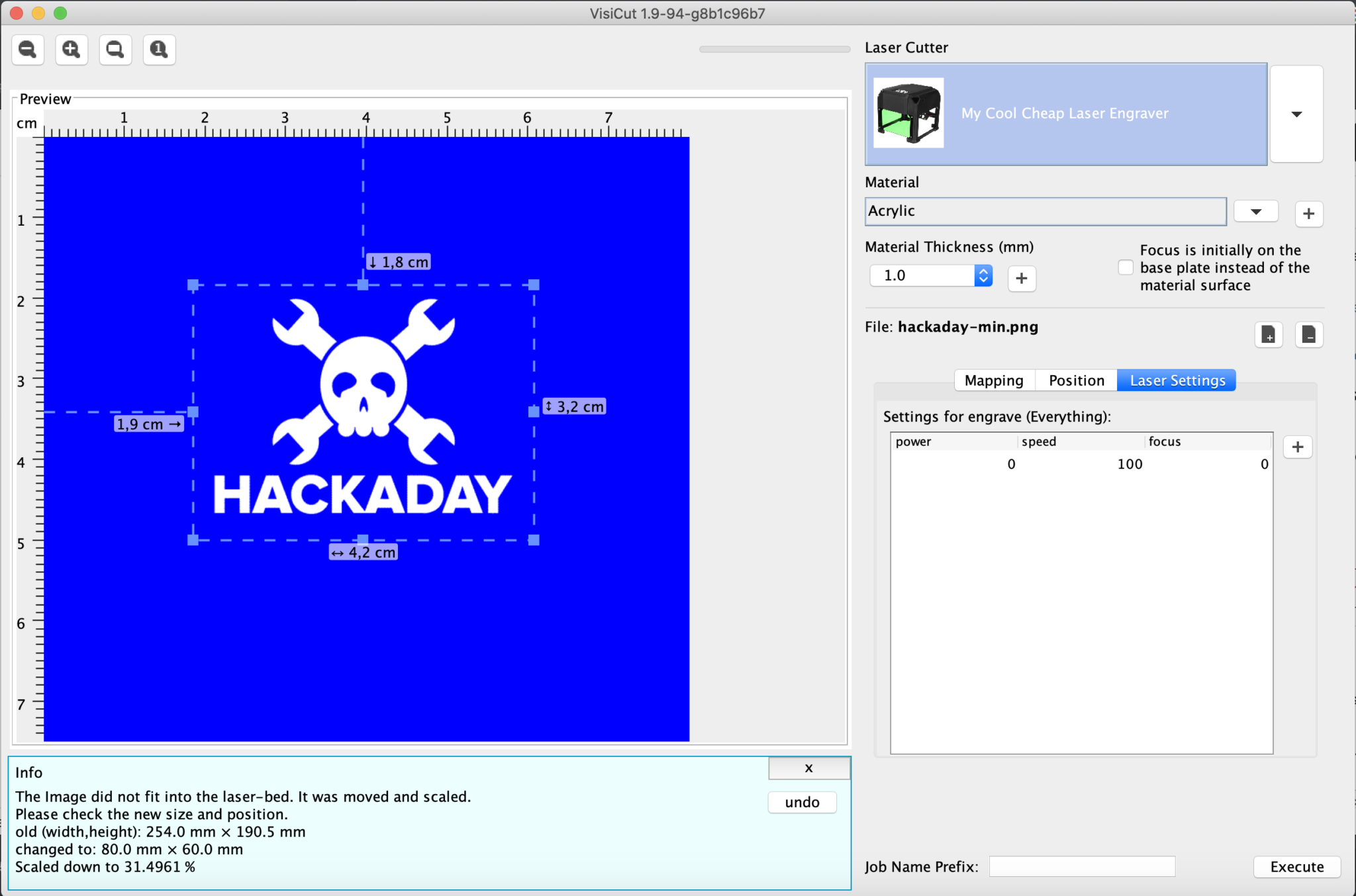
Task: Switch to the Position tab
Action: point(1075,380)
